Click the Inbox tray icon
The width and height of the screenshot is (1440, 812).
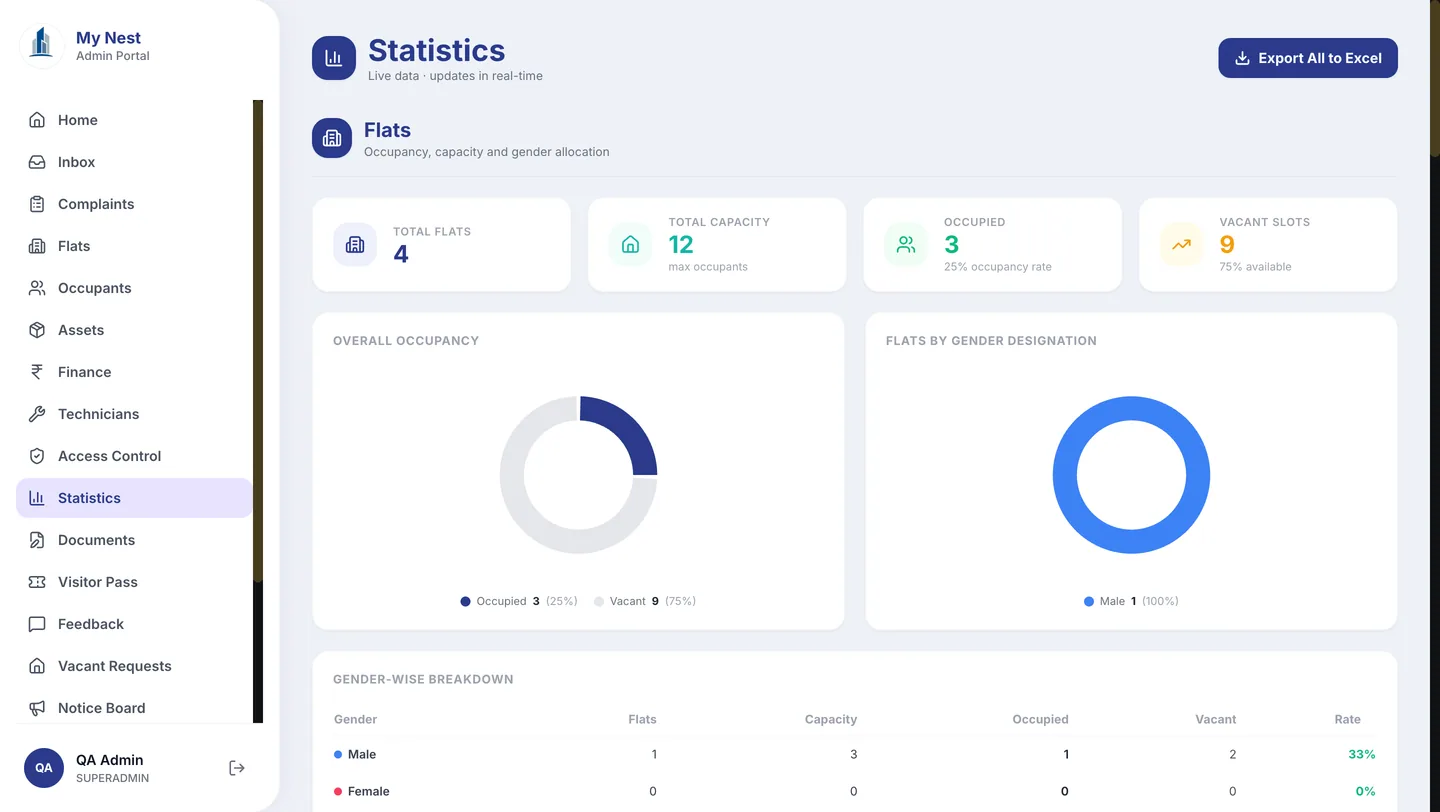tap(37, 162)
